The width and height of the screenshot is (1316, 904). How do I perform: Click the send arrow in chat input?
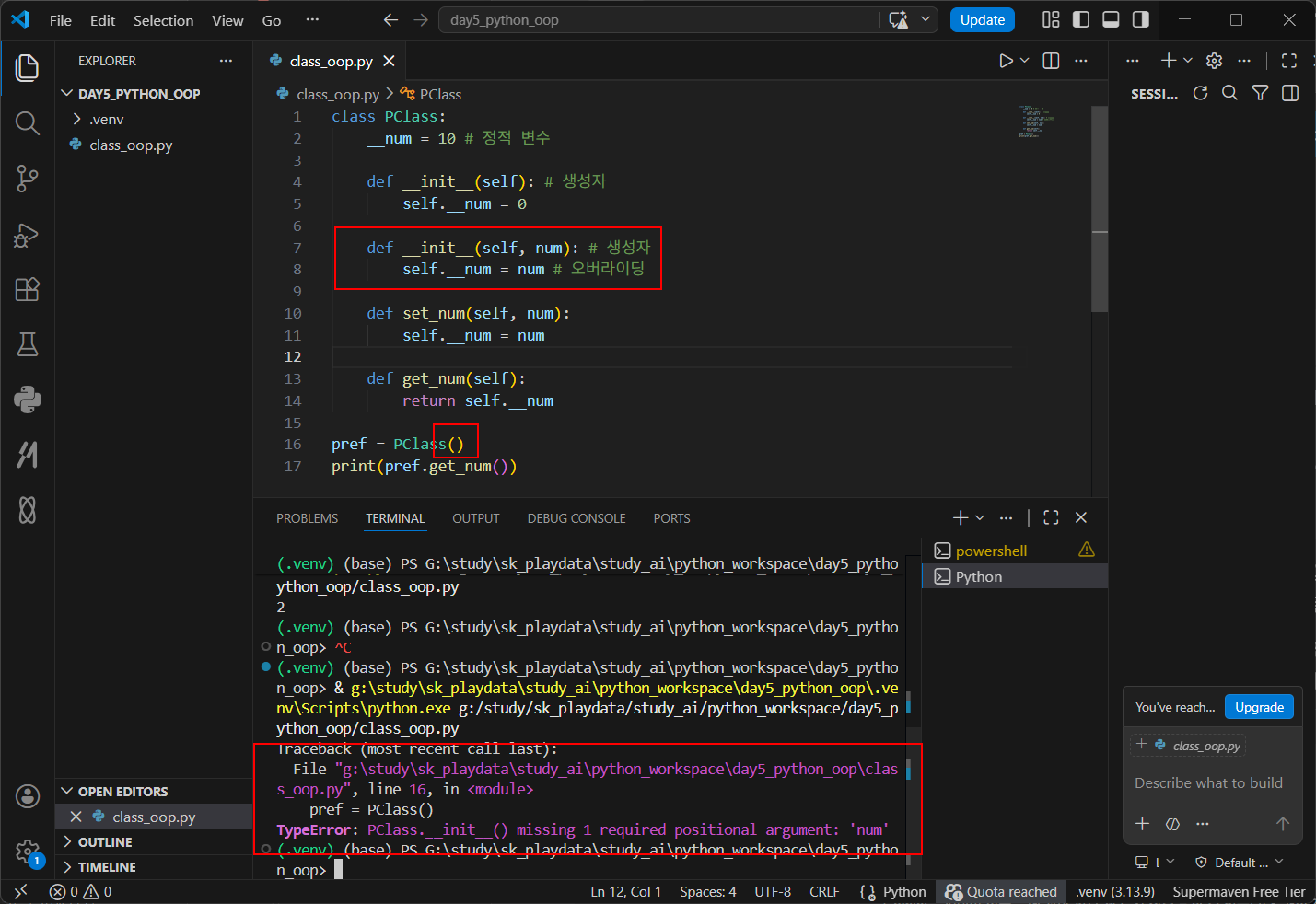1282,824
